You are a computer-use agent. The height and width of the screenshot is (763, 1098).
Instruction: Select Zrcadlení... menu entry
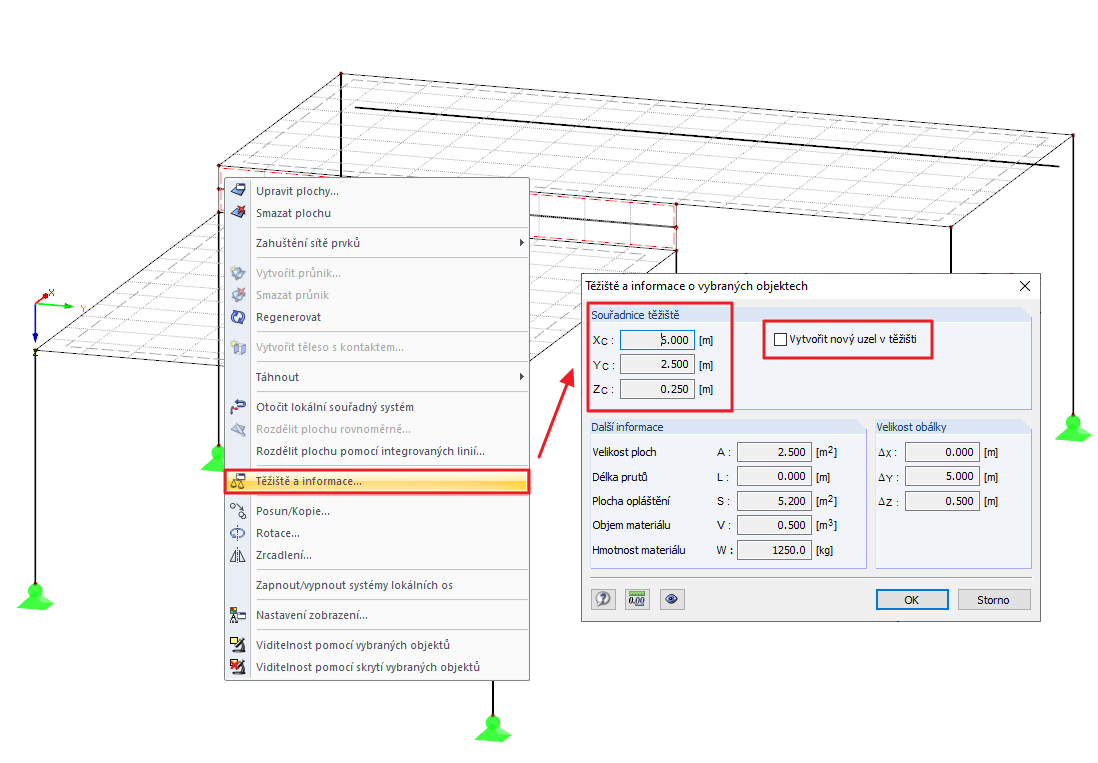[x=377, y=555]
